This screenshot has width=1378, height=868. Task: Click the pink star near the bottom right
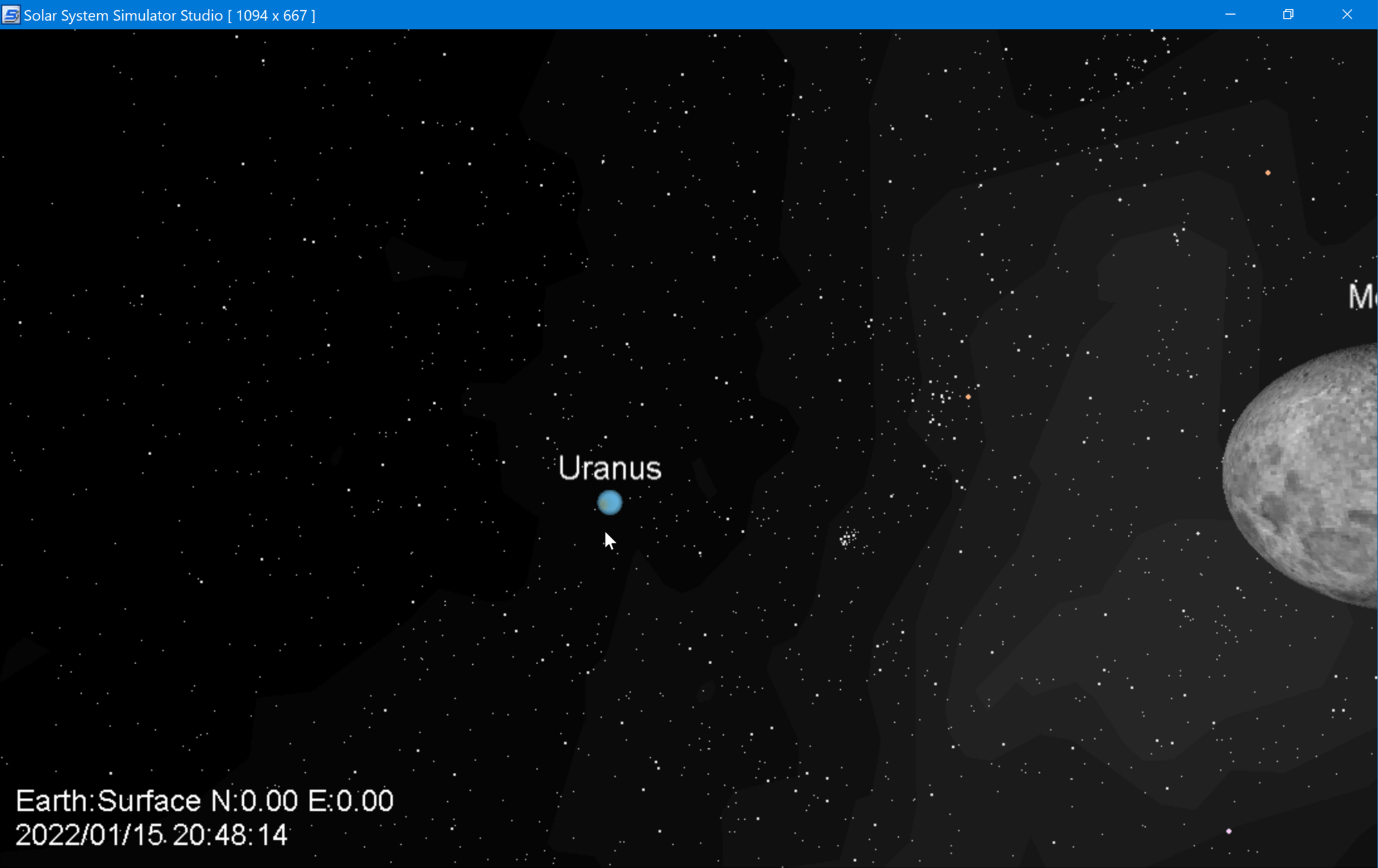pos(1229,831)
